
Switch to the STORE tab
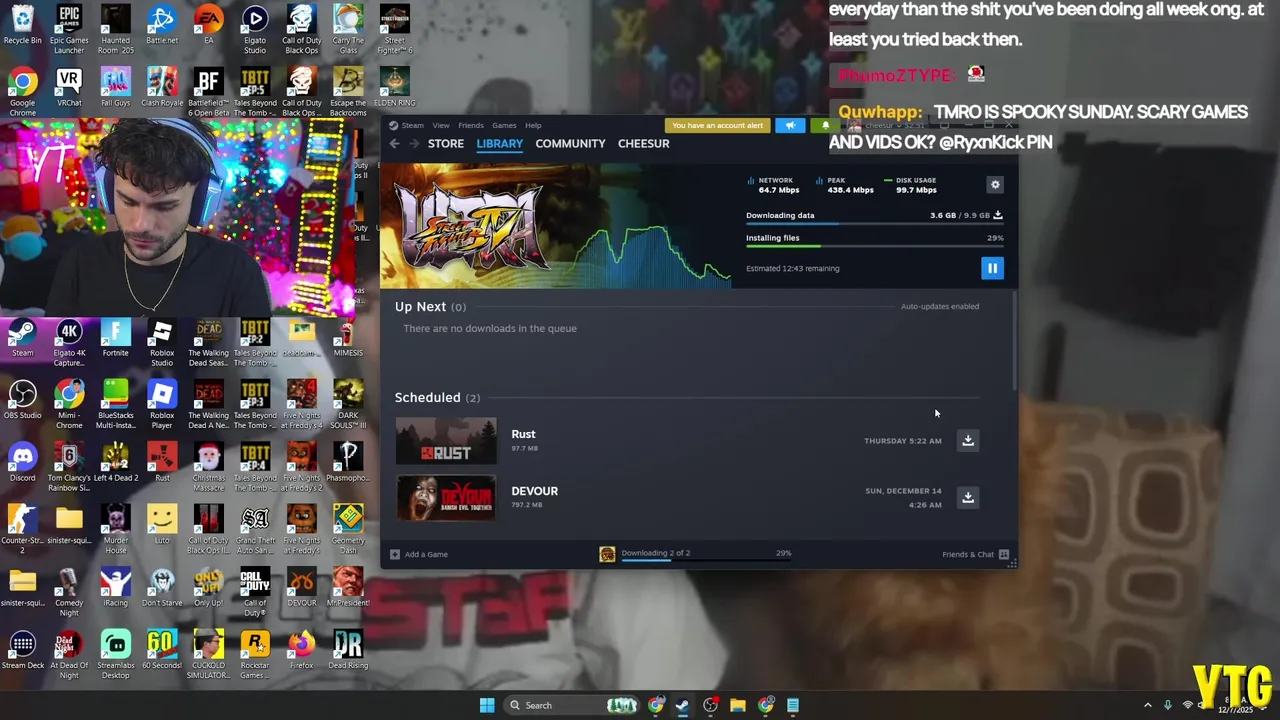click(446, 144)
